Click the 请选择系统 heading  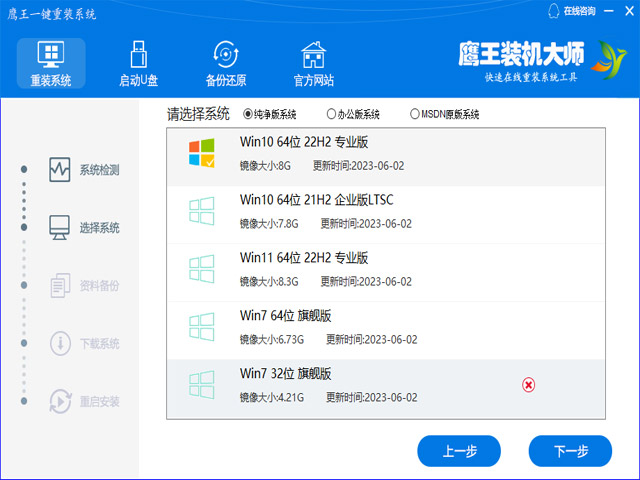198,114
